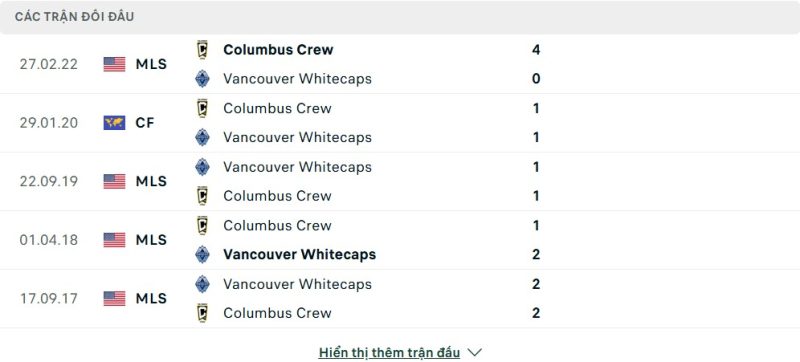Click the USA flag beside 17.09.17 MLS

(114, 298)
